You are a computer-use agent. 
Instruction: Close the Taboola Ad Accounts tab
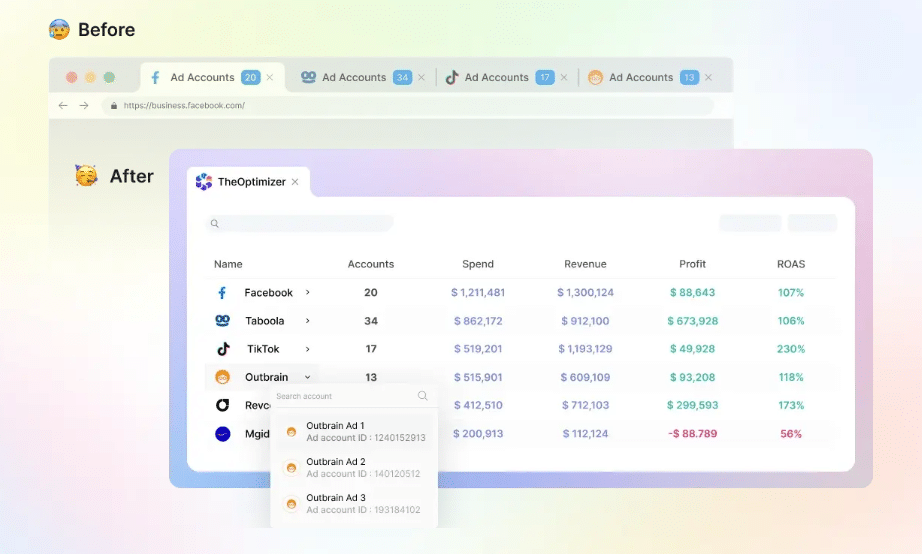(422, 78)
